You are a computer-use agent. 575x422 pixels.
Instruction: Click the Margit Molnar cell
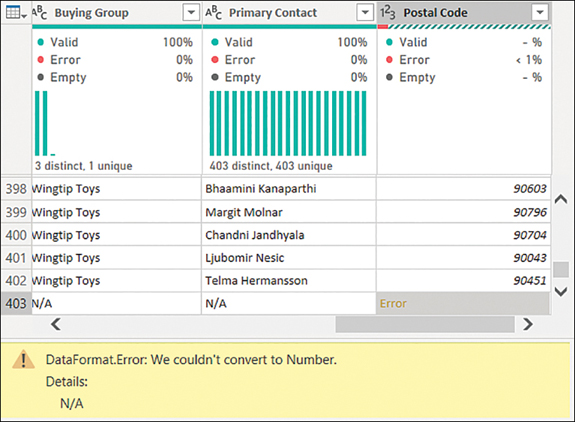point(289,212)
